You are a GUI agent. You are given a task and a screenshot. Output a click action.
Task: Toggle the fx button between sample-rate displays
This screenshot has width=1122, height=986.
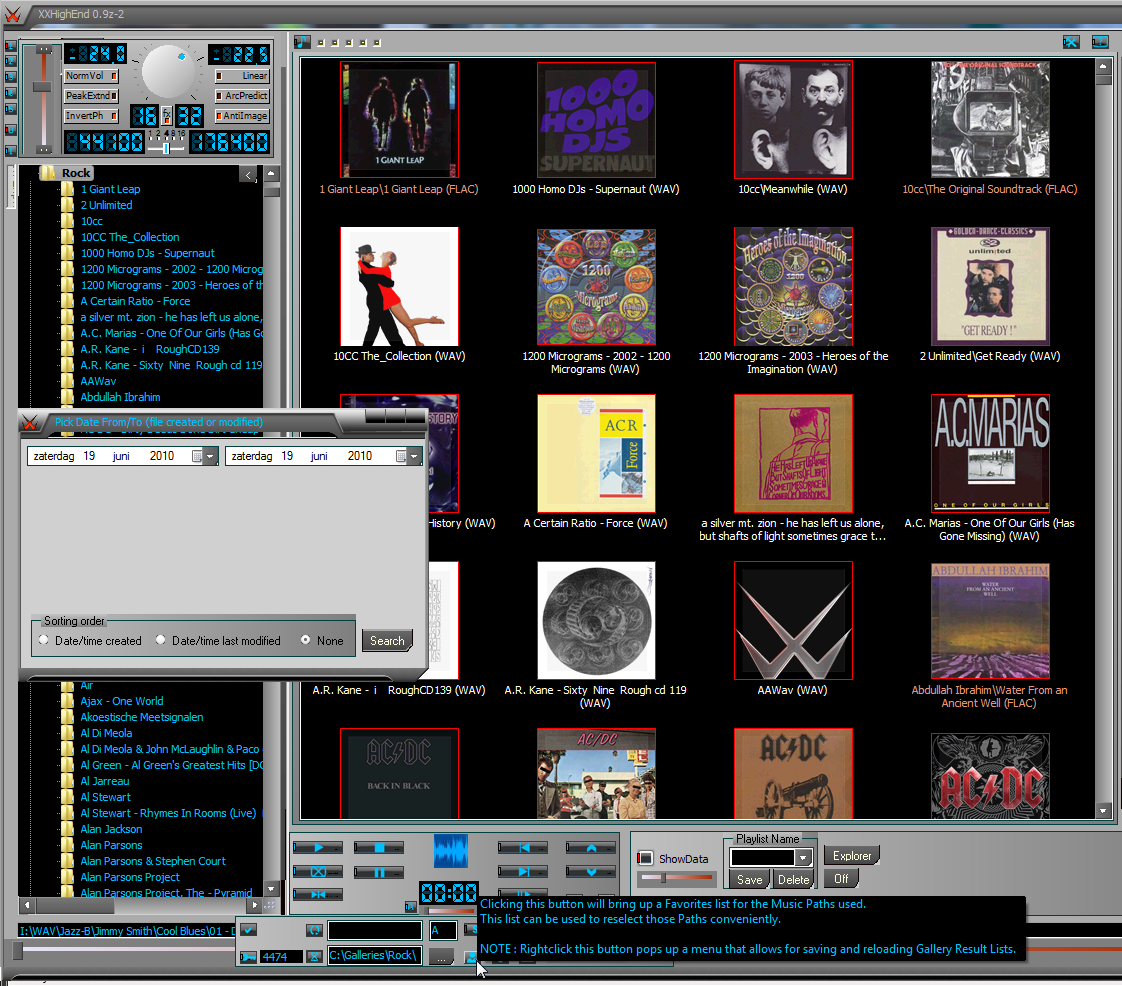click(167, 115)
